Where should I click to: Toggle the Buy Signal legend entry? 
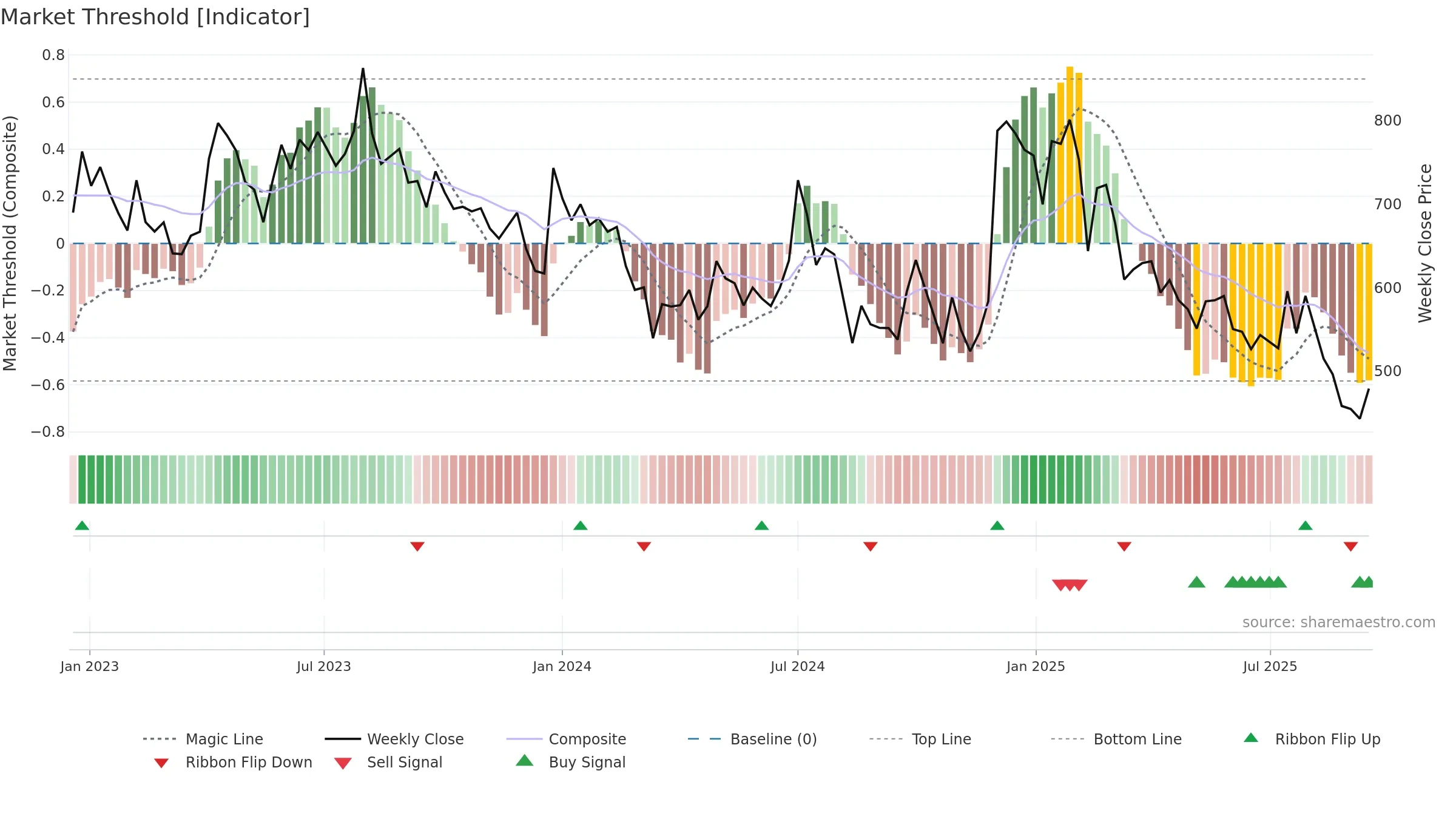[570, 762]
